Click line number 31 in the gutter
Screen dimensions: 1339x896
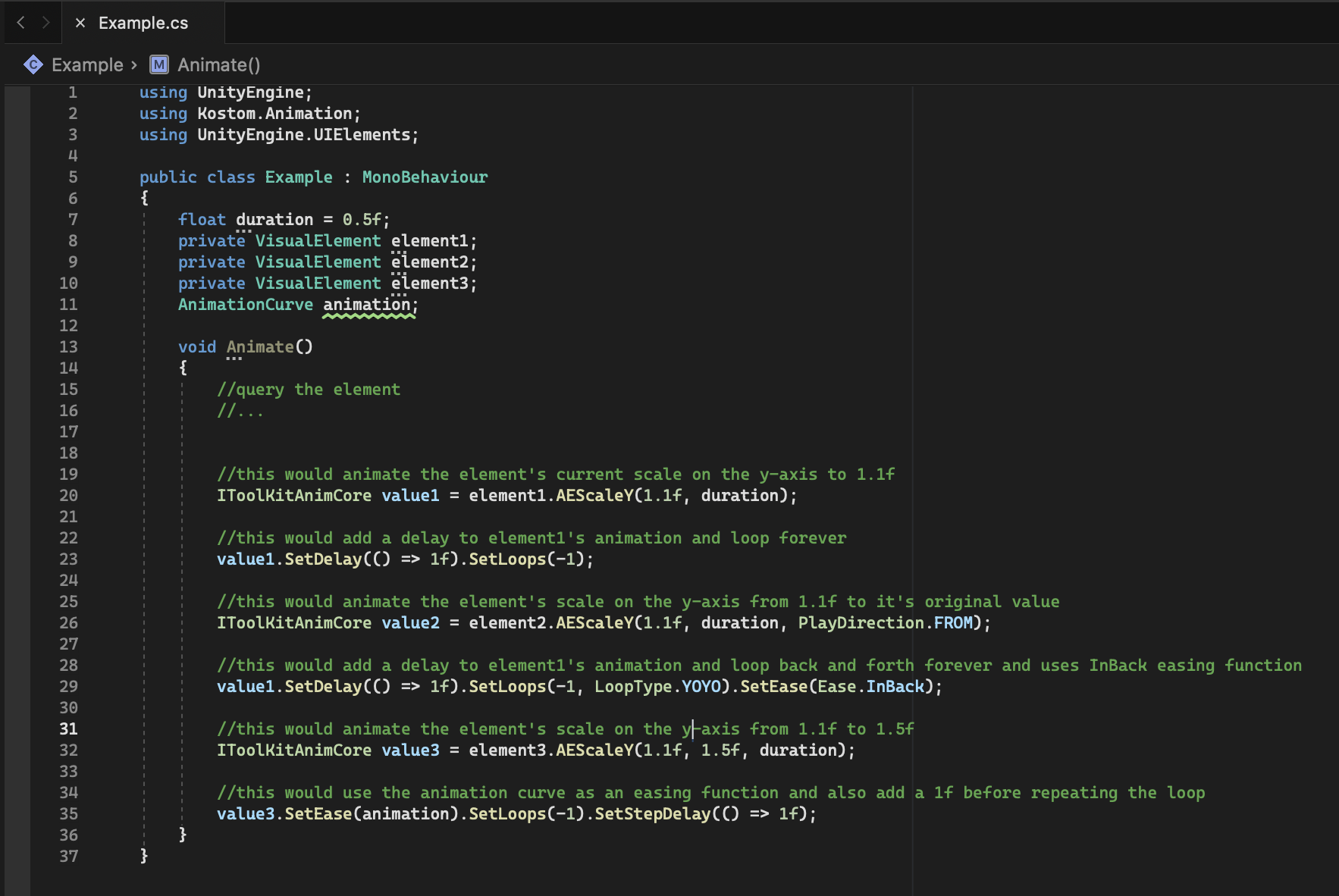click(x=68, y=728)
